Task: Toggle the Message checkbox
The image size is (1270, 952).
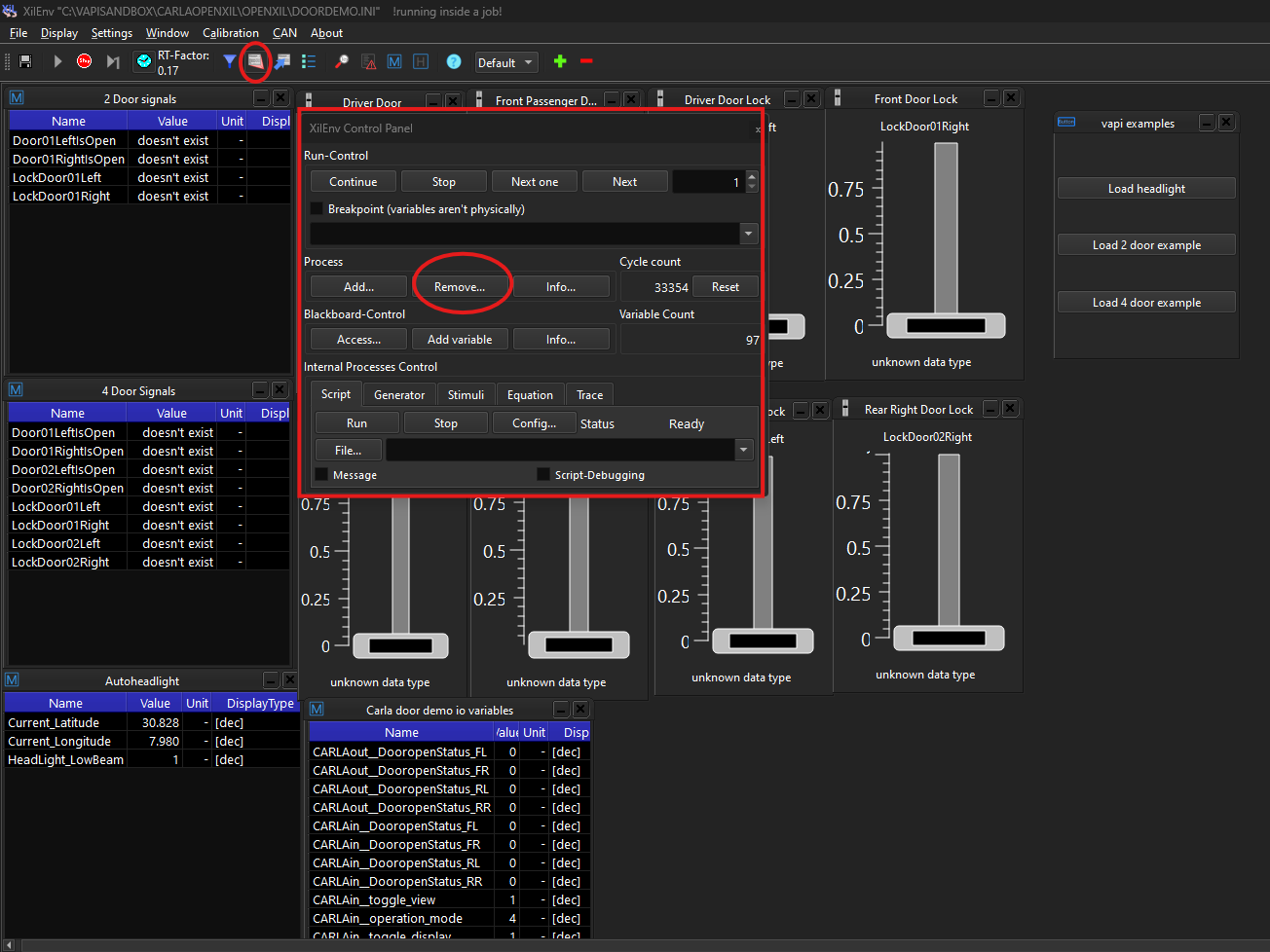Action: point(321,475)
